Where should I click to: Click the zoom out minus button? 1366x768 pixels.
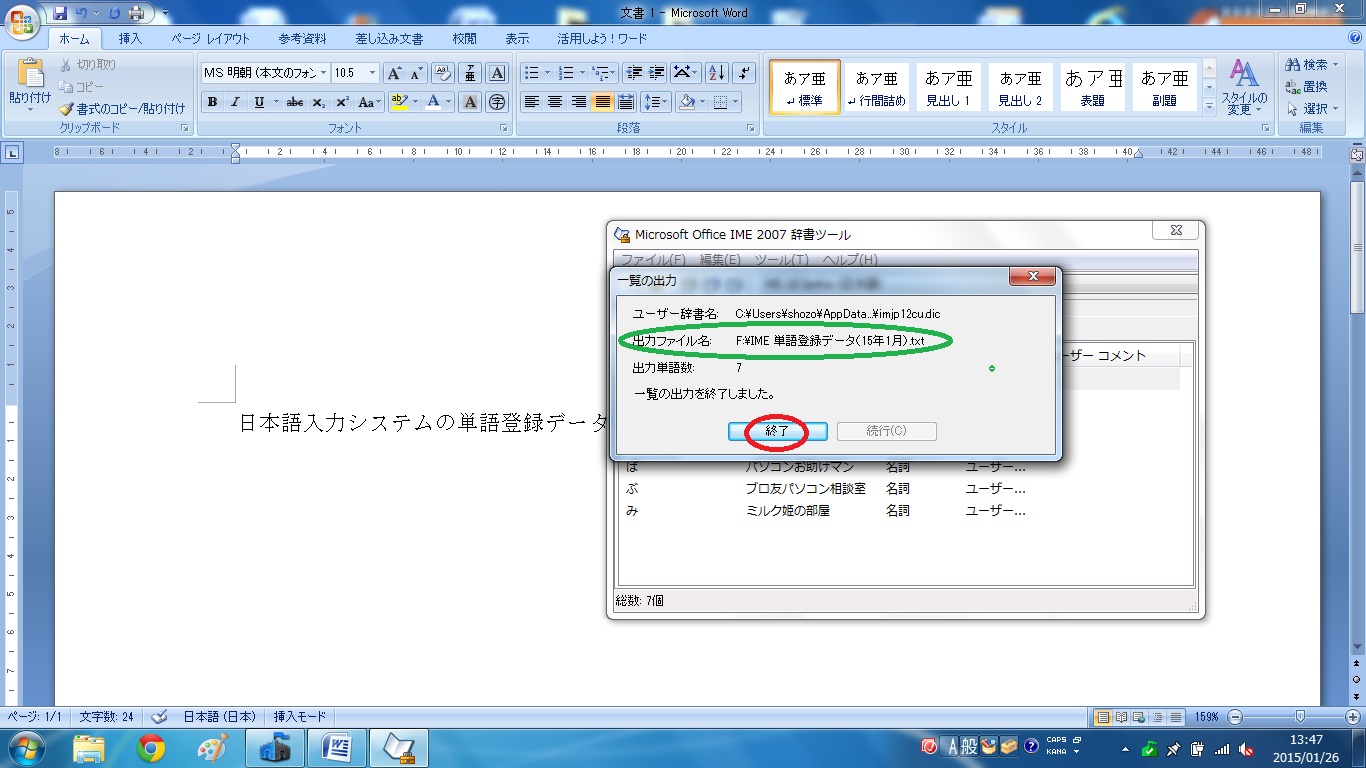[1235, 717]
